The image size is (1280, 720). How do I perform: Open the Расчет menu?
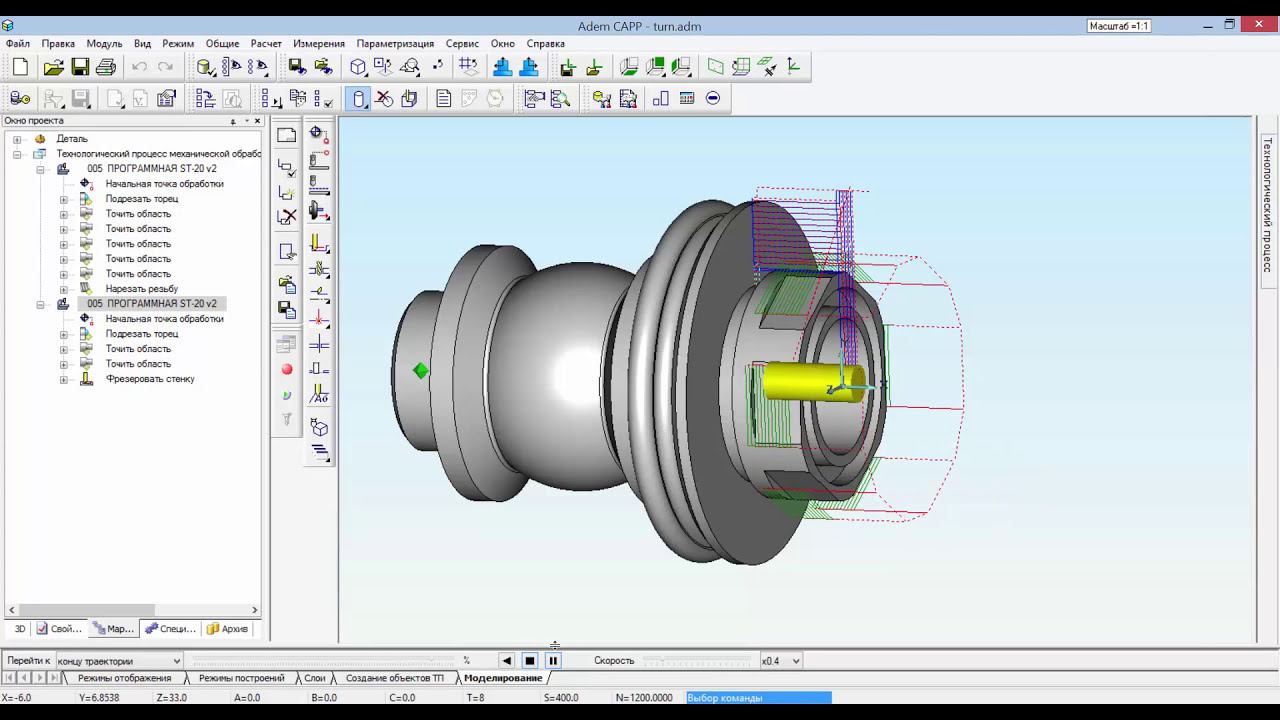266,44
